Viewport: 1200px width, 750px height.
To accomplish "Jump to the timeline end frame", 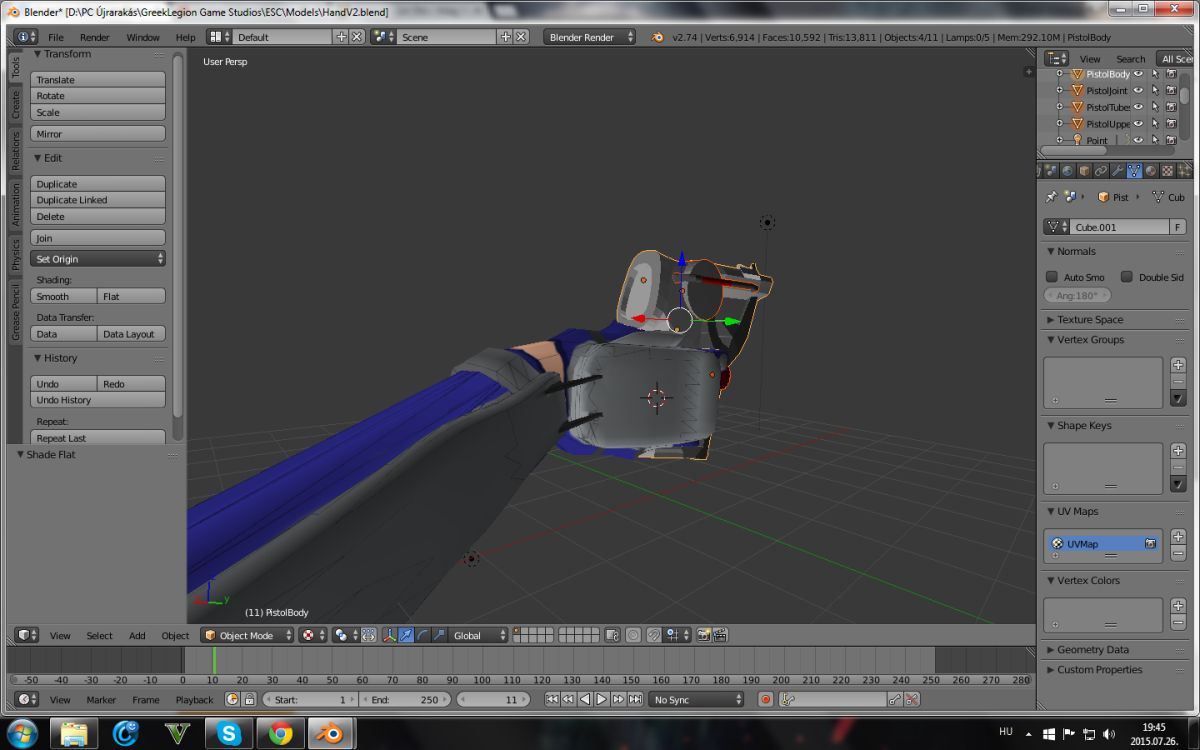I will click(x=635, y=700).
